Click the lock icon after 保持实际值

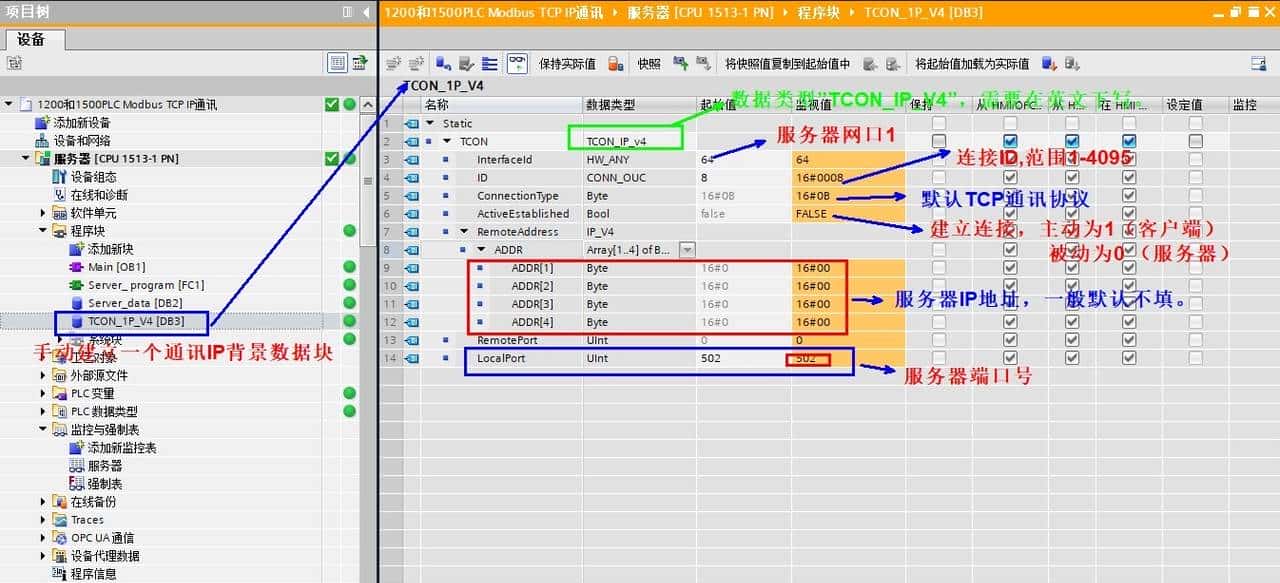coord(617,63)
